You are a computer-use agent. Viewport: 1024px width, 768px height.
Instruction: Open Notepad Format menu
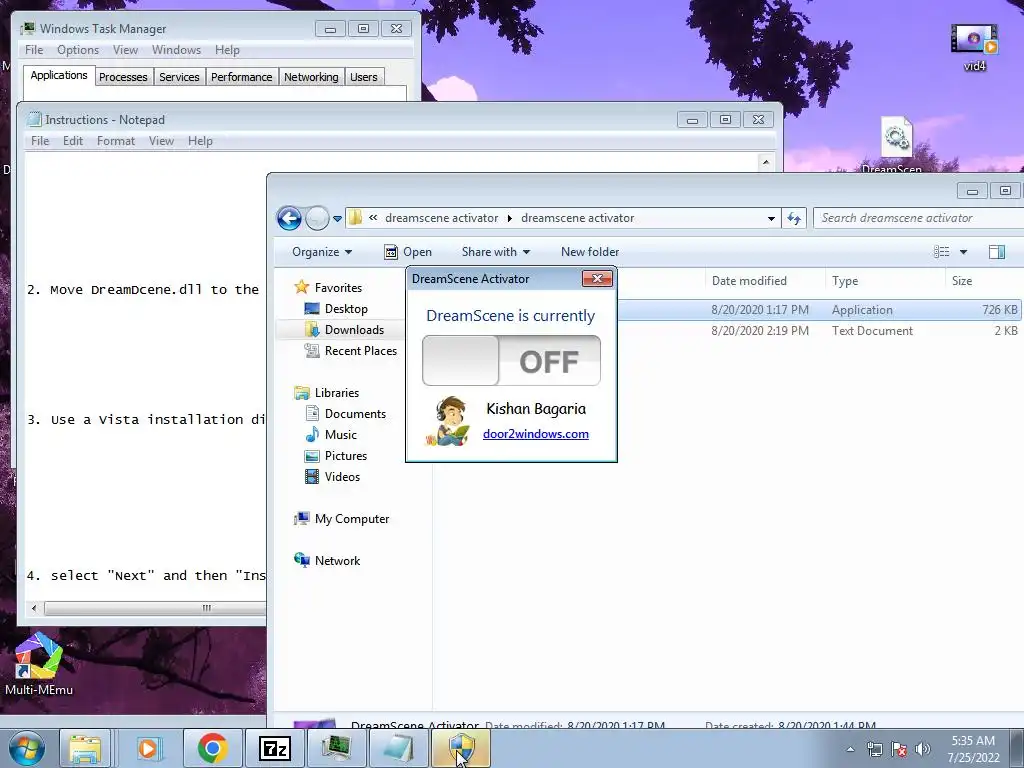click(116, 141)
